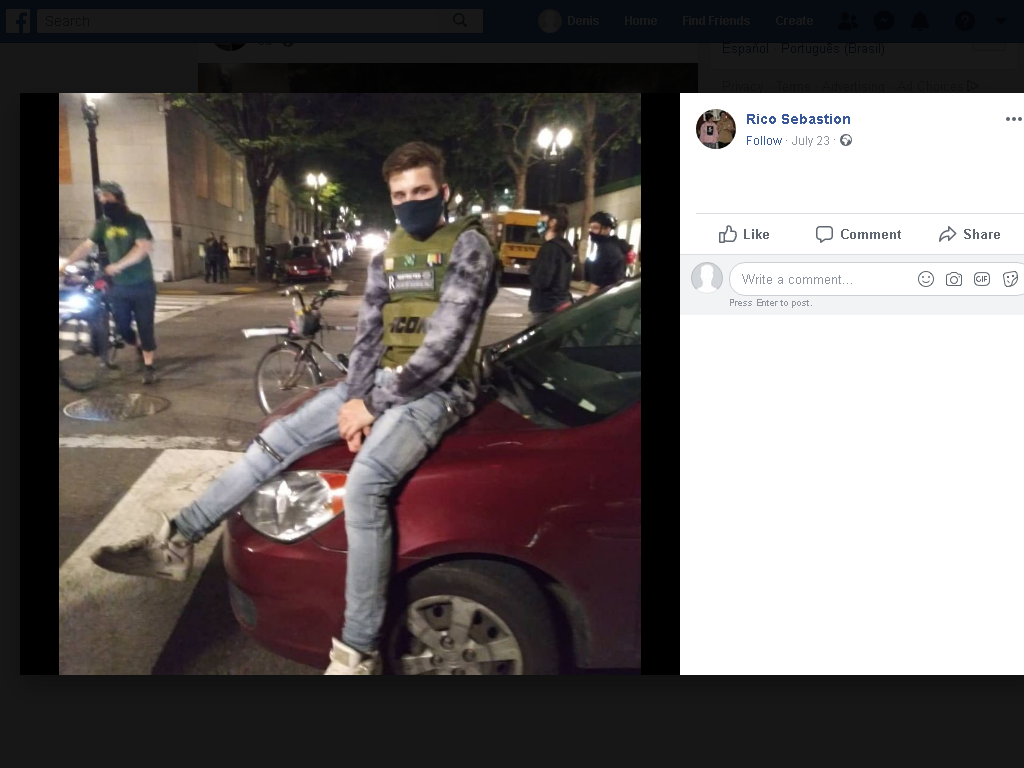The height and width of the screenshot is (768, 1024).
Task: Go to Home in top bar
Action: click(640, 21)
